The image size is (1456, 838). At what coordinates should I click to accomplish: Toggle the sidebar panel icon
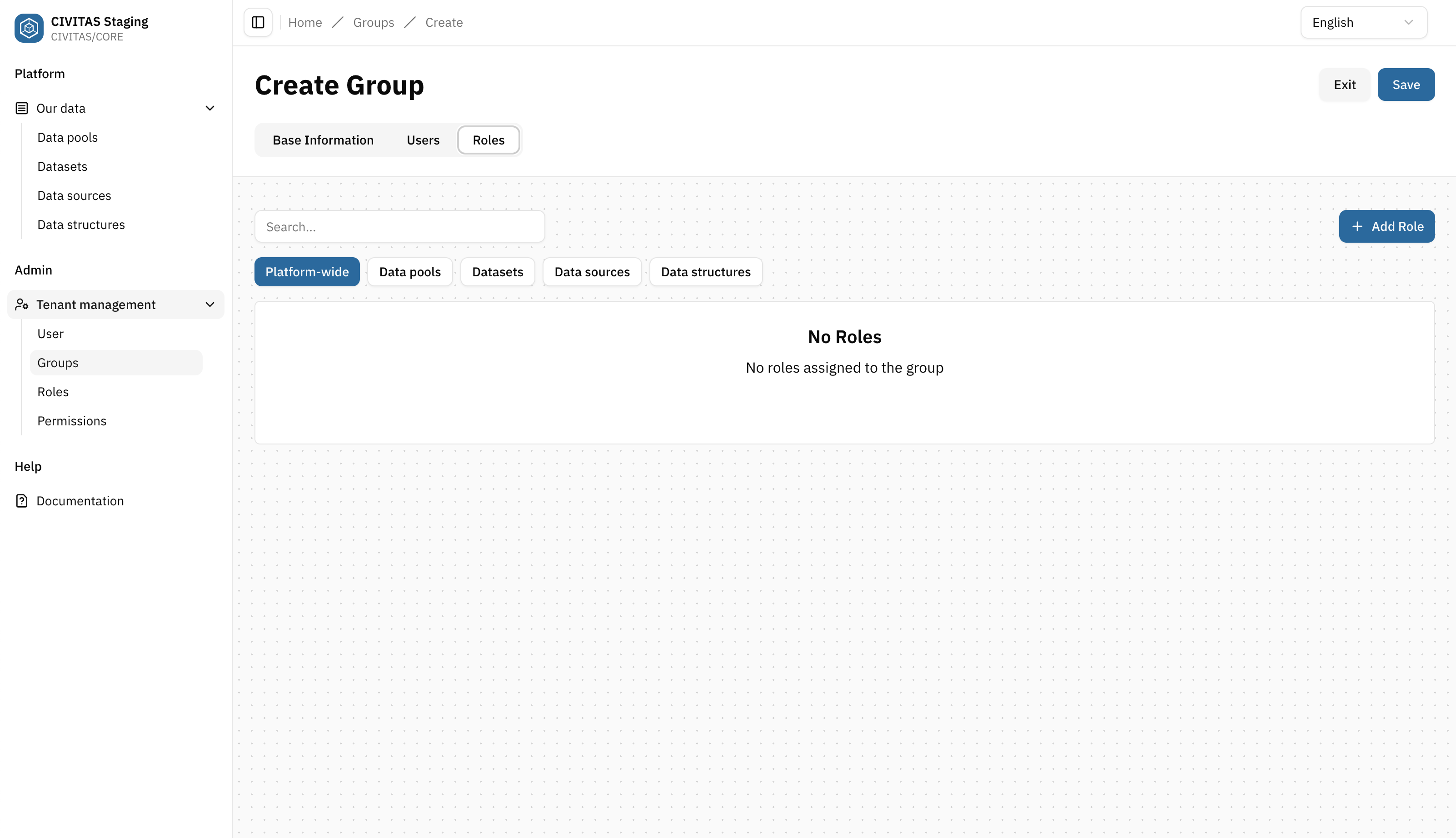(x=258, y=22)
